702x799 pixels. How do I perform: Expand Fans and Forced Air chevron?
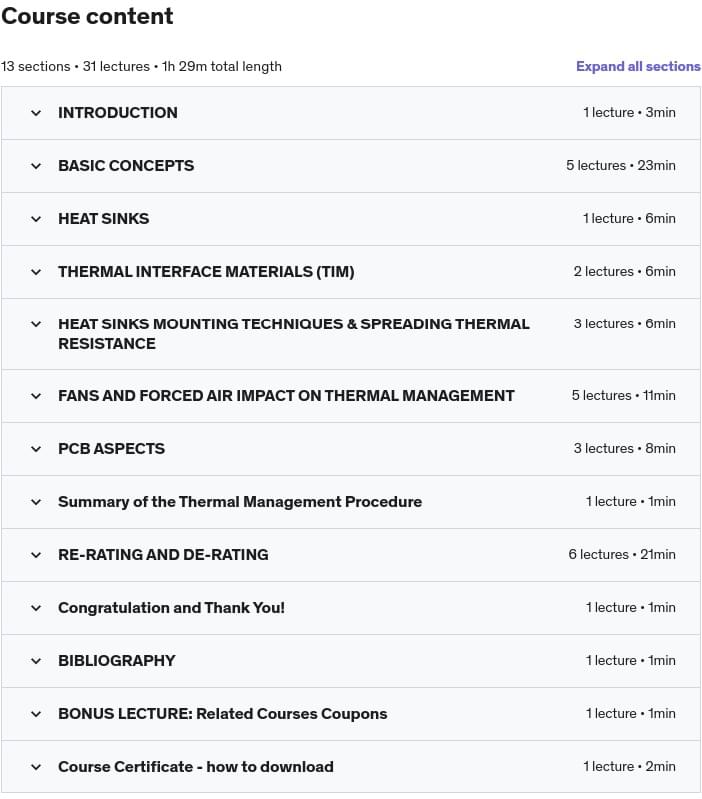point(36,396)
